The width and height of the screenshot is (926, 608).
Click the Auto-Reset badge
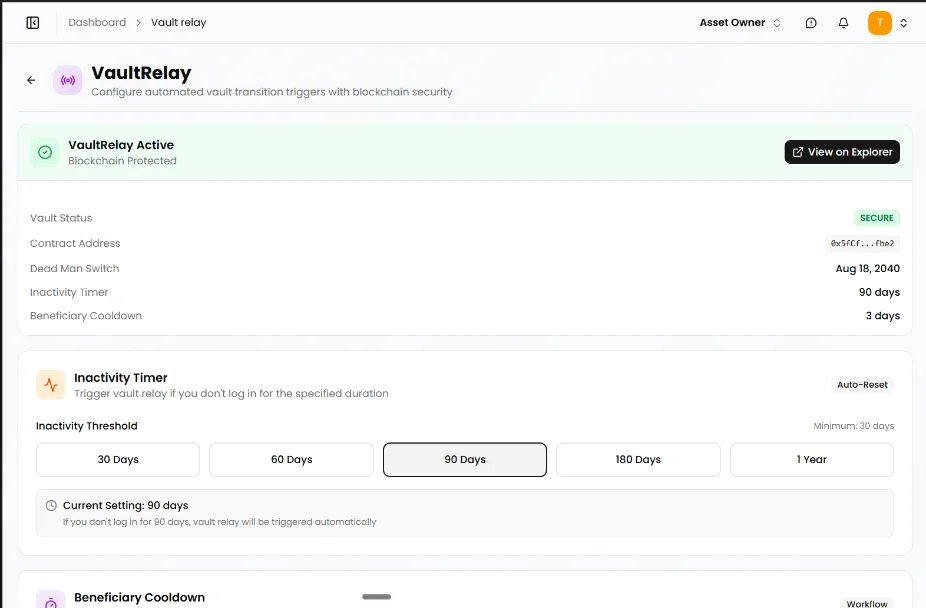coord(862,385)
